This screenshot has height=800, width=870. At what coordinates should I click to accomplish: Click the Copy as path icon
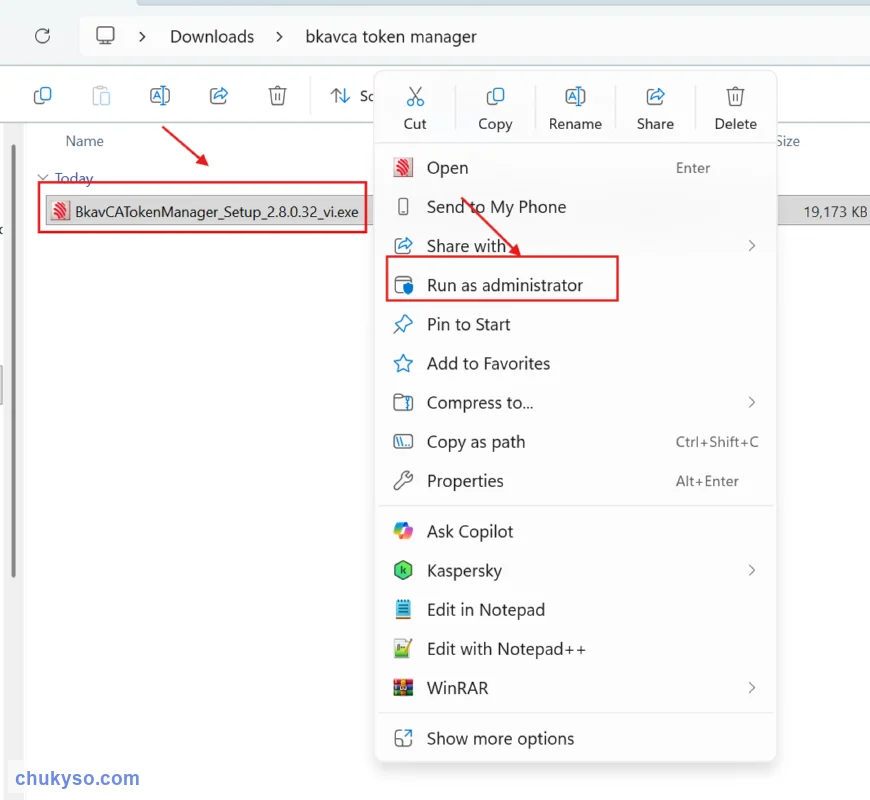(x=403, y=442)
